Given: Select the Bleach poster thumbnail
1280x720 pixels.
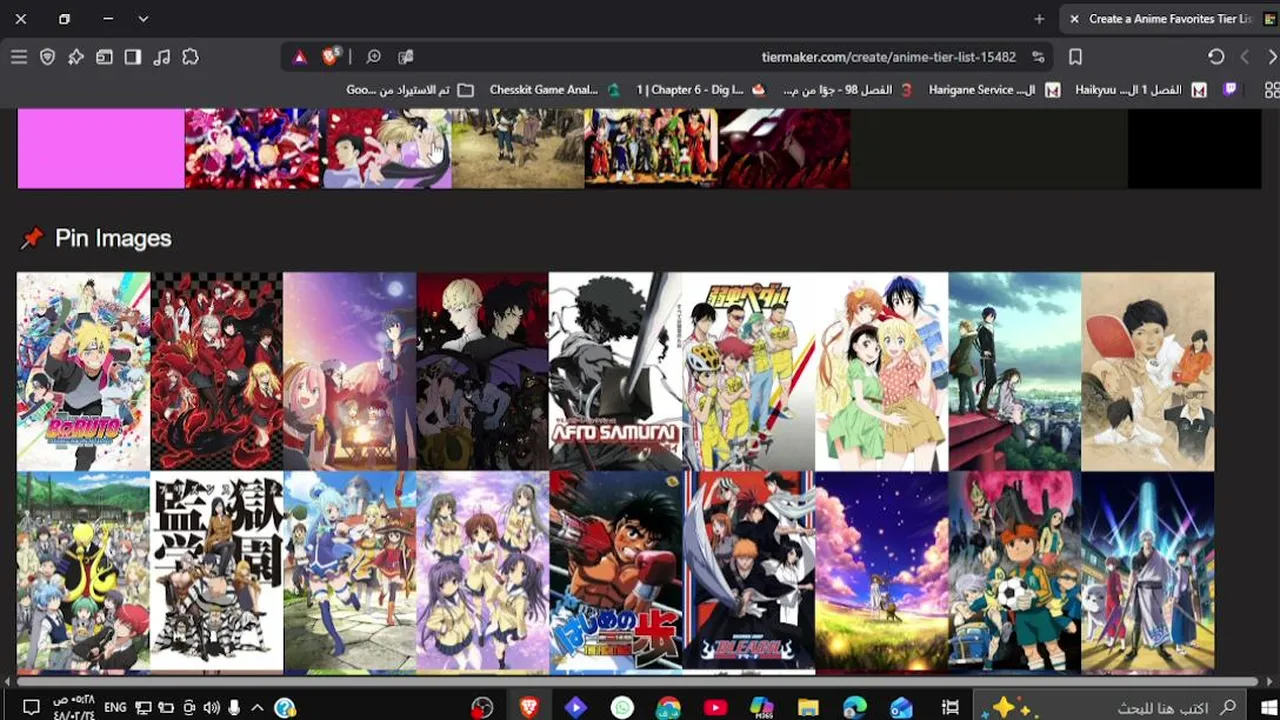Looking at the screenshot, I should pos(748,571).
